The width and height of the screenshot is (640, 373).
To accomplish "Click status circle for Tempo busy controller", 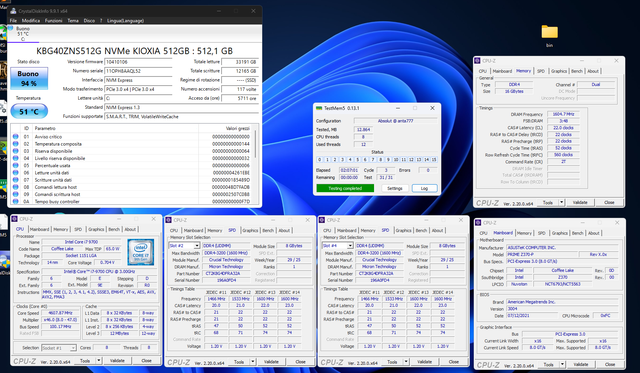I will 16,201.
